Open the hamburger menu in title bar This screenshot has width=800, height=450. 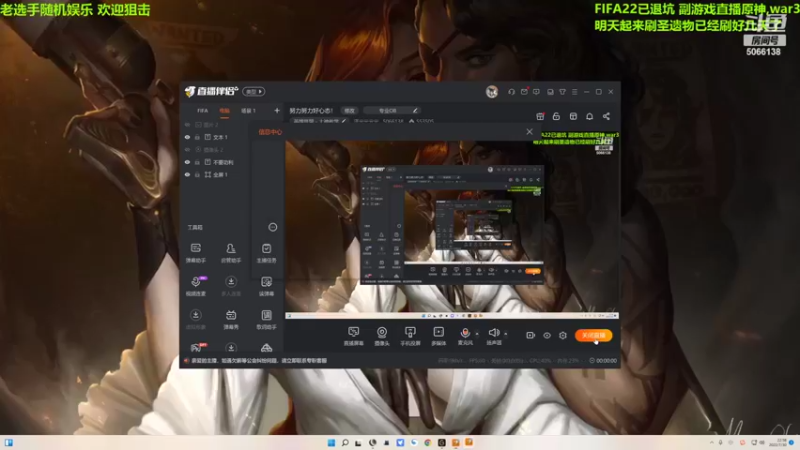(x=574, y=92)
